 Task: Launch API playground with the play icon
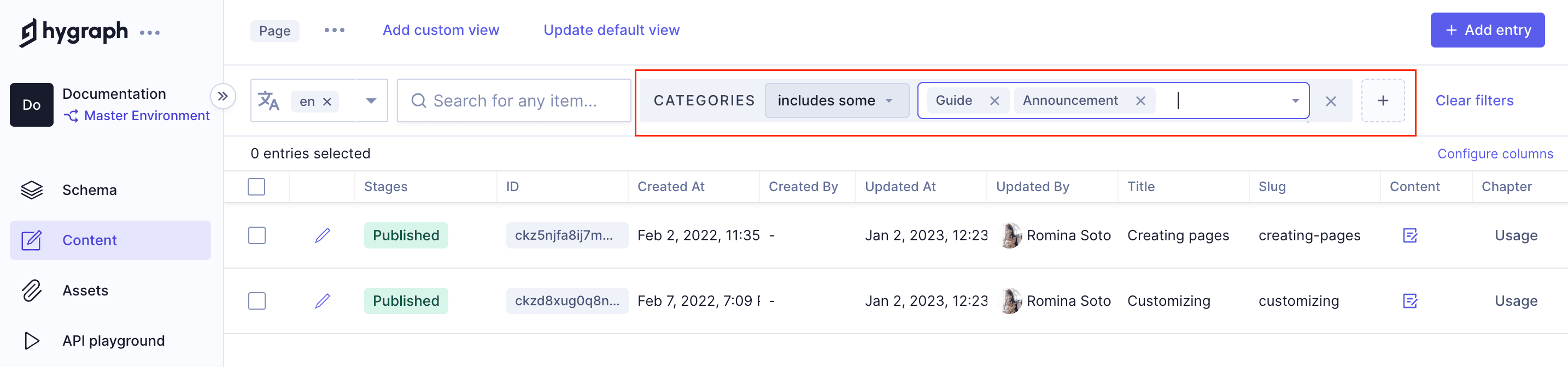pyautogui.click(x=32, y=340)
